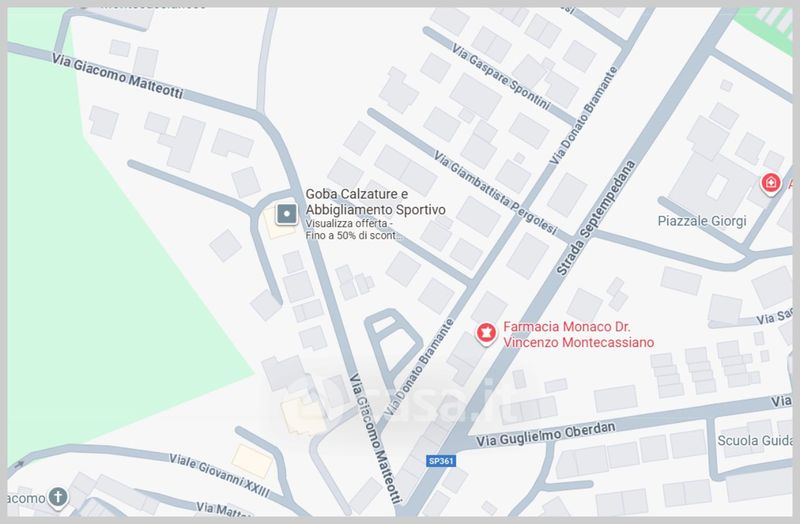Open Farmacia Monaco Dr. Vincenzo Montecassiano label
Screen dimensions: 800x524
[579, 334]
